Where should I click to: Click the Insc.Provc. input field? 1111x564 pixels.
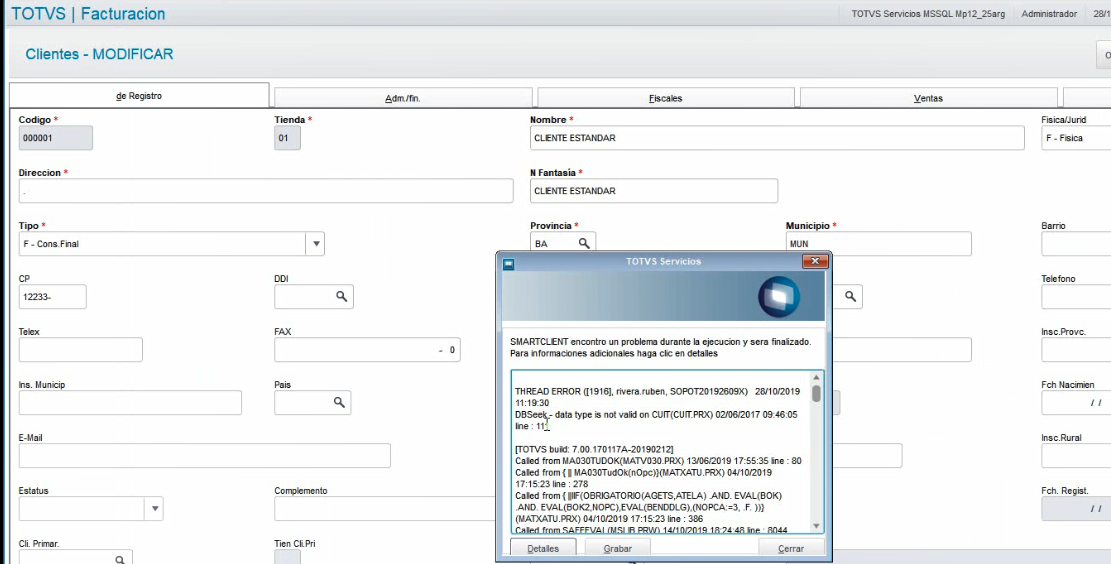1076,350
